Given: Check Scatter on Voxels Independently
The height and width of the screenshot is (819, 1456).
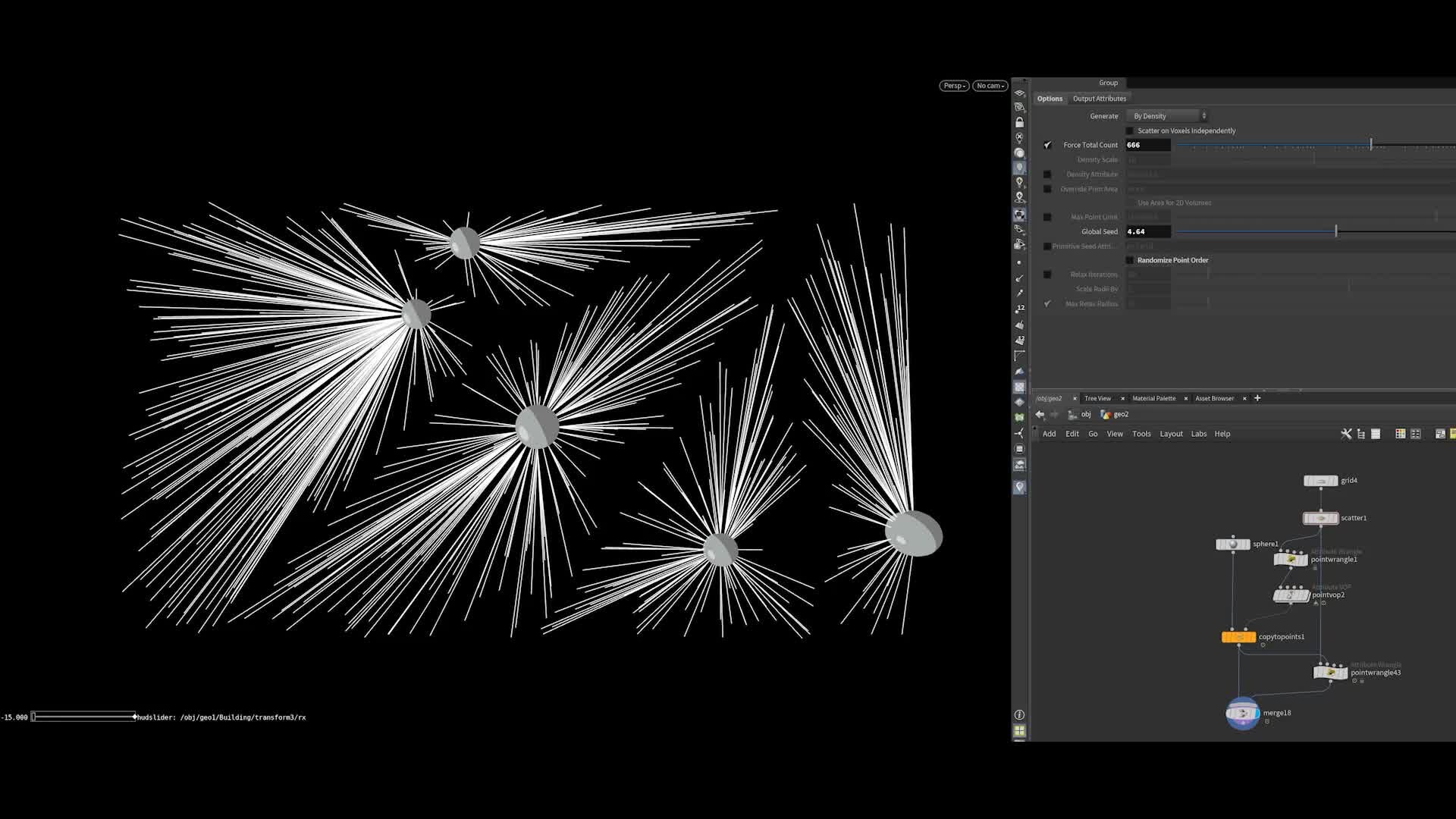Looking at the screenshot, I should coord(1129,130).
